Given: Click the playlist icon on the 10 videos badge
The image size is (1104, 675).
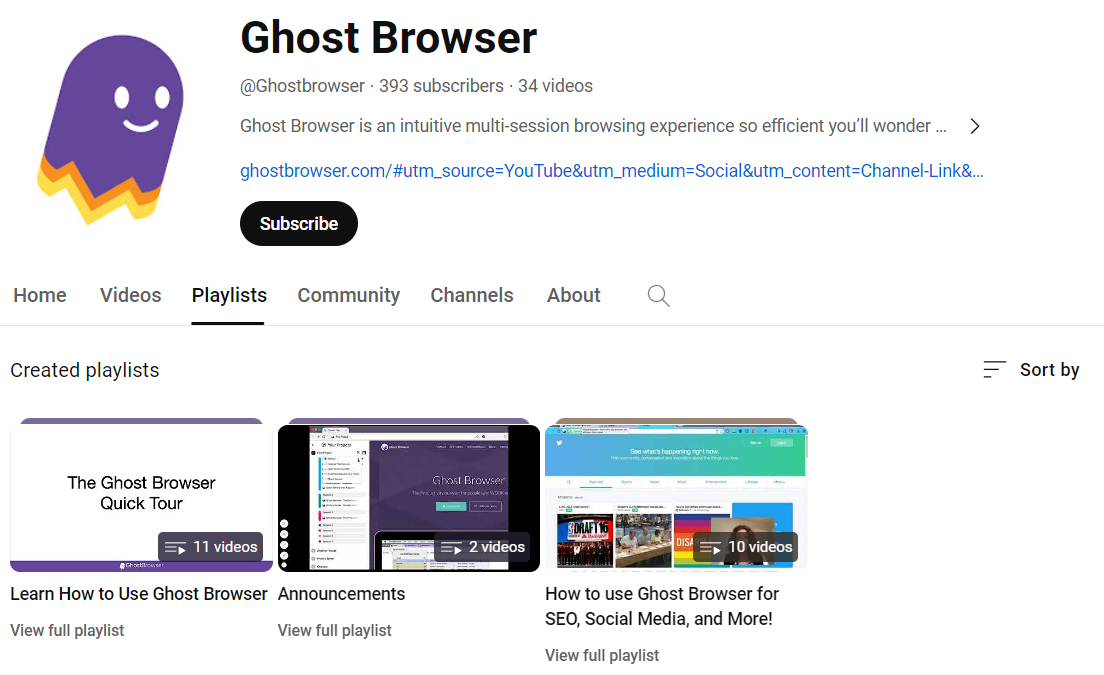Looking at the screenshot, I should pos(712,547).
